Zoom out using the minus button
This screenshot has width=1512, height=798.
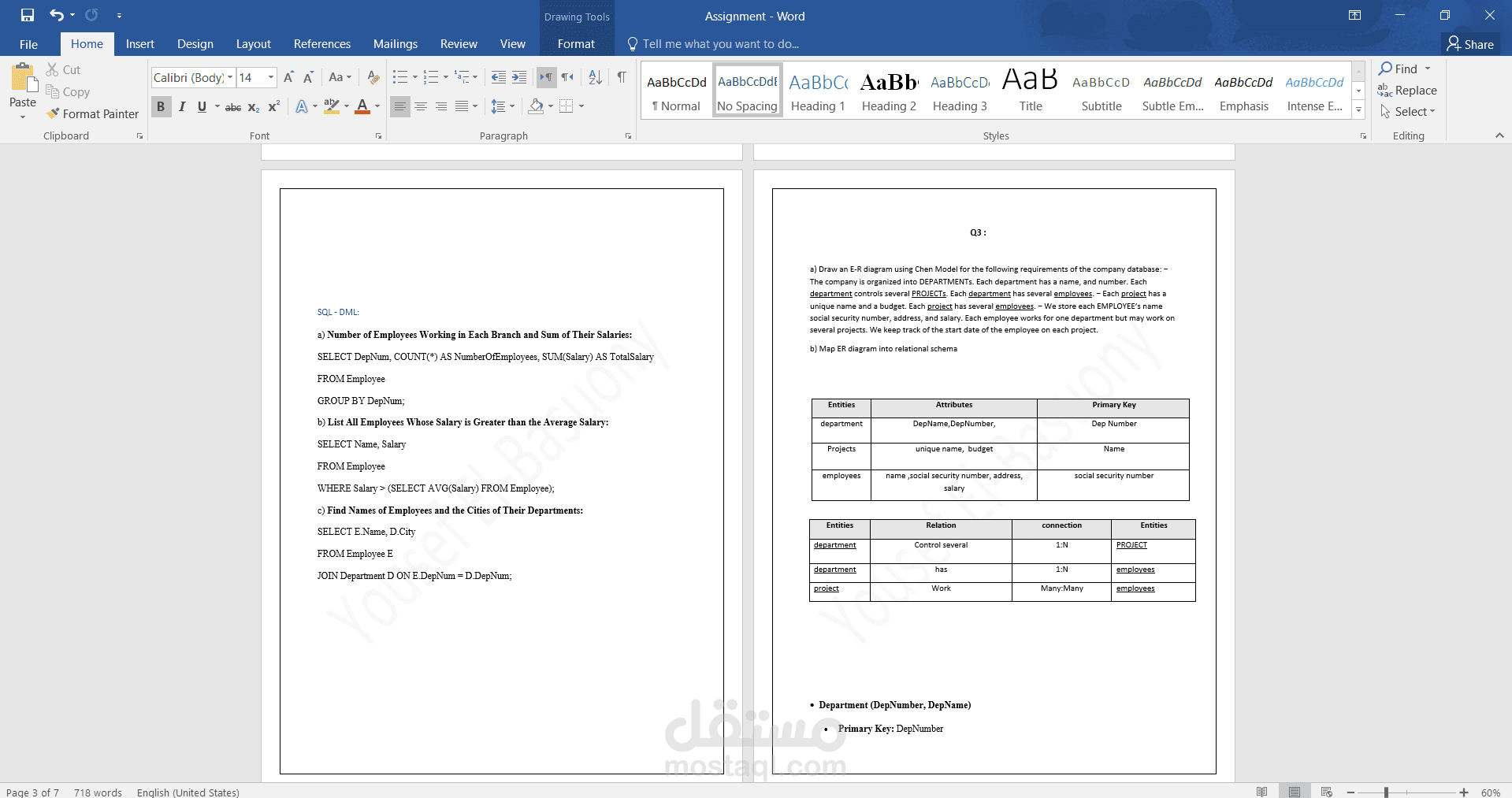1350,792
